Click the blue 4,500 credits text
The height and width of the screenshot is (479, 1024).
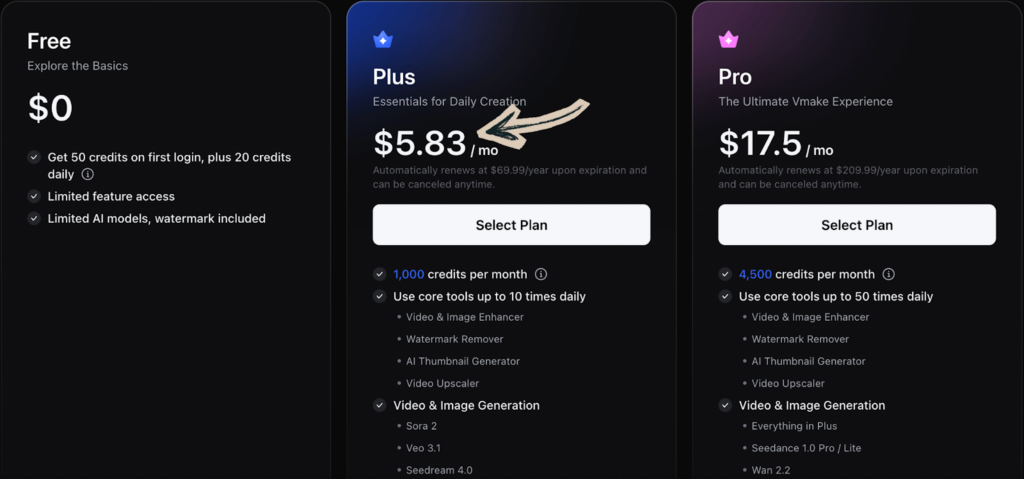point(755,274)
